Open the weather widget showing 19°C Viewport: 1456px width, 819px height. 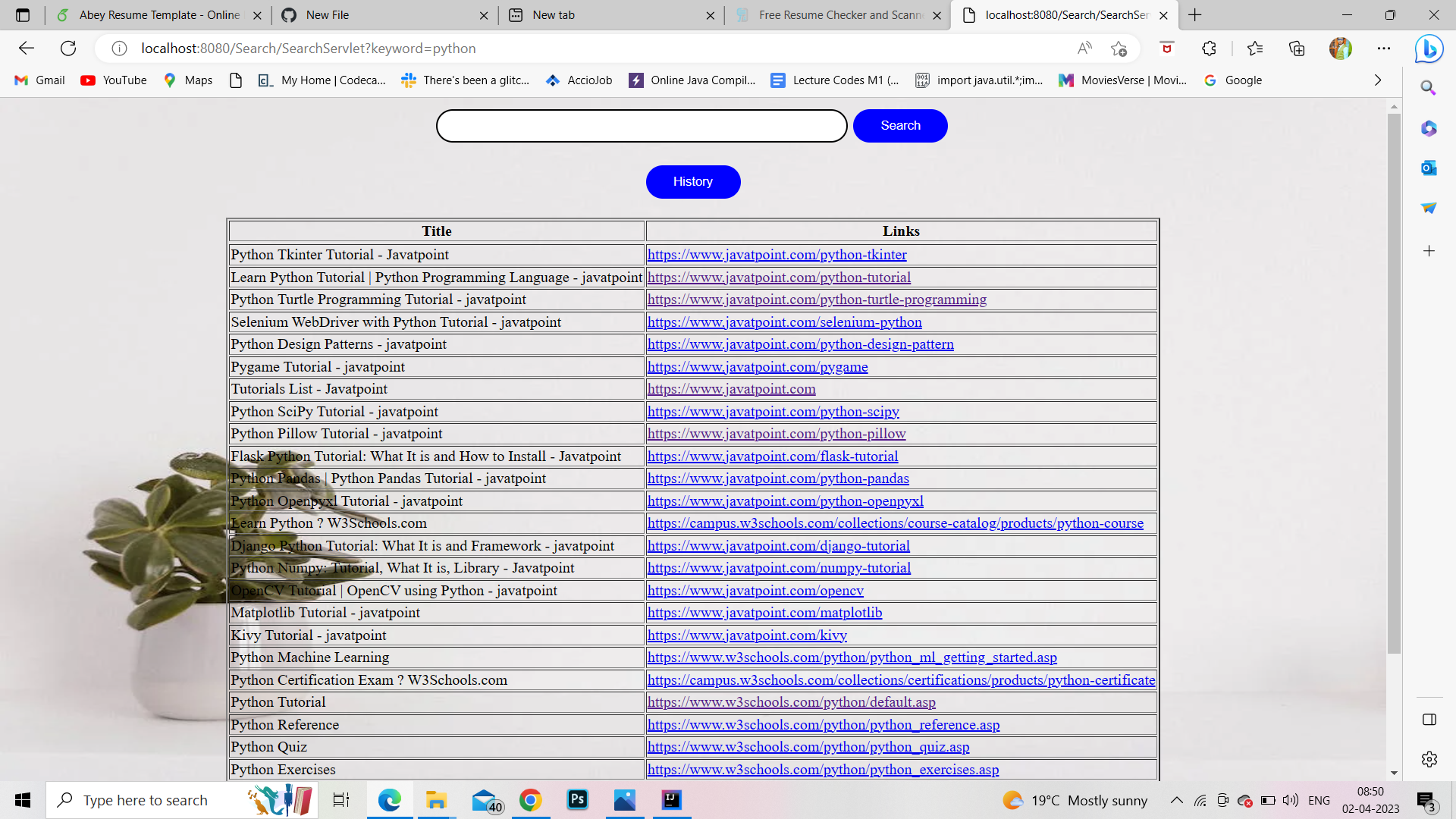1075,800
